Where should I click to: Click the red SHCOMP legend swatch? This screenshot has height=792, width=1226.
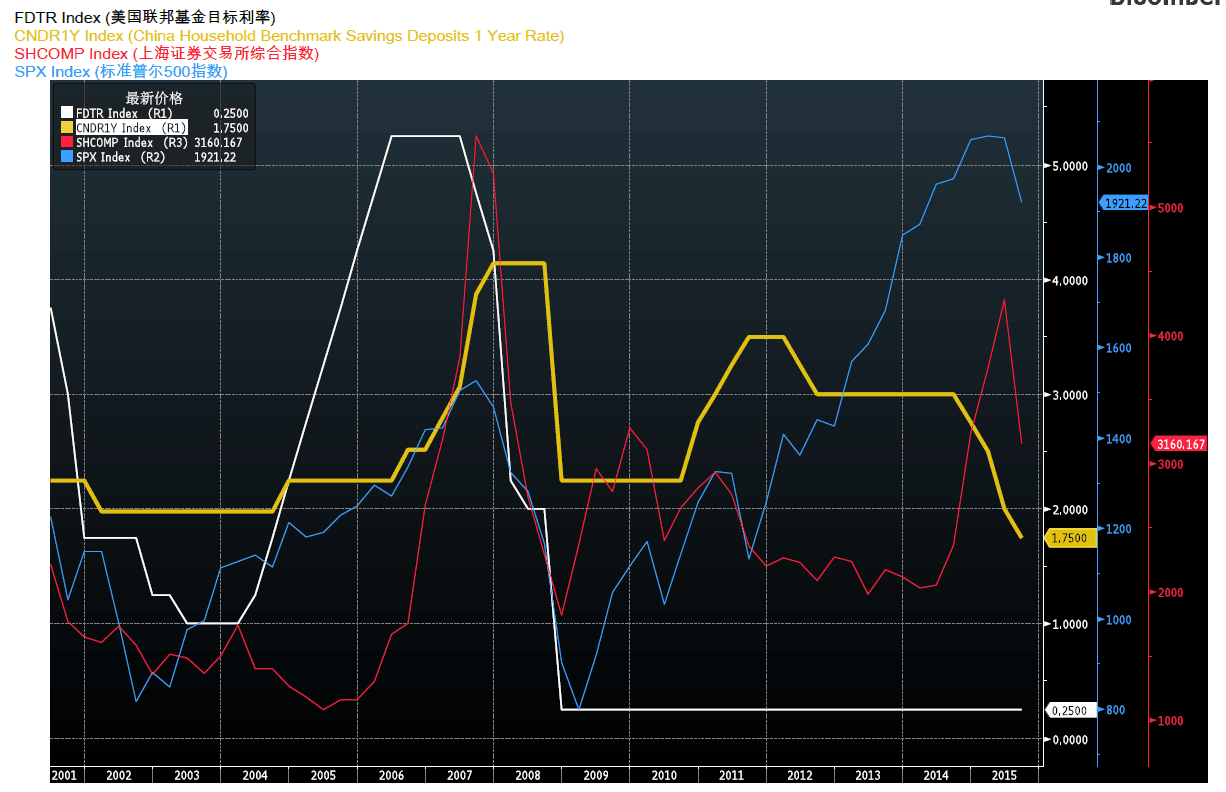pyautogui.click(x=67, y=143)
